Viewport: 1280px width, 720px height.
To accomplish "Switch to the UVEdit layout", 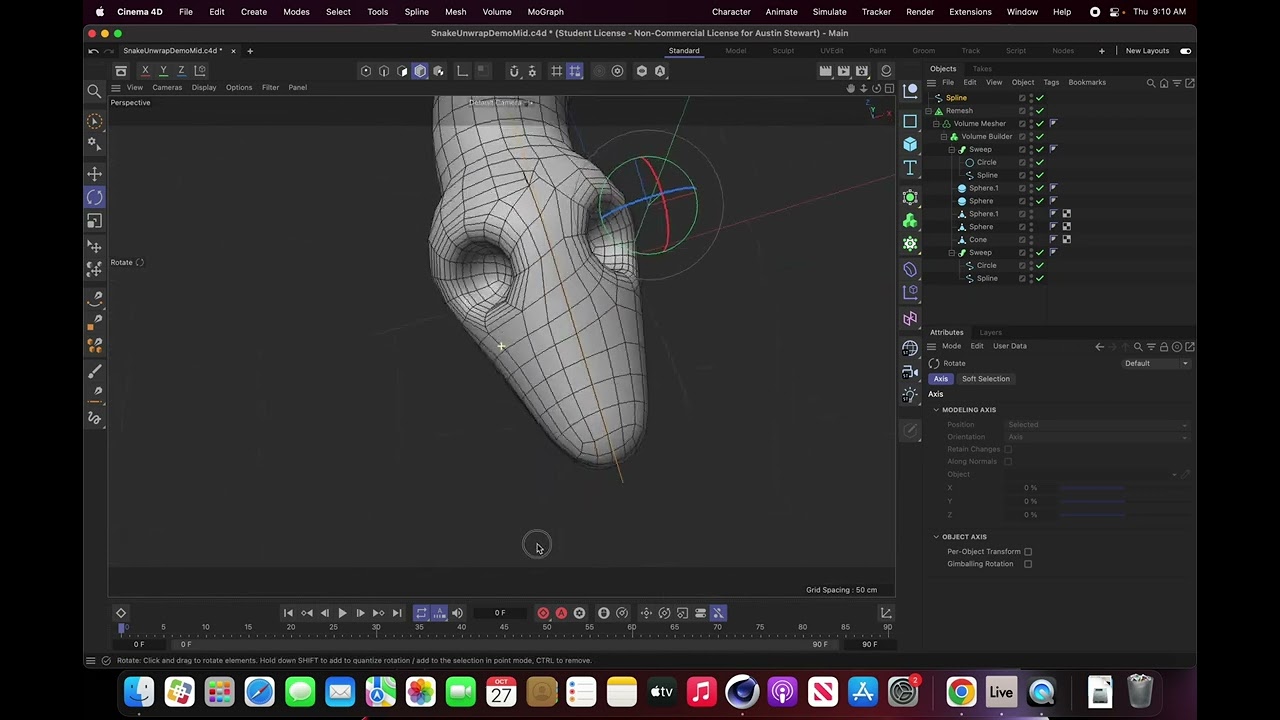I will tap(832, 51).
